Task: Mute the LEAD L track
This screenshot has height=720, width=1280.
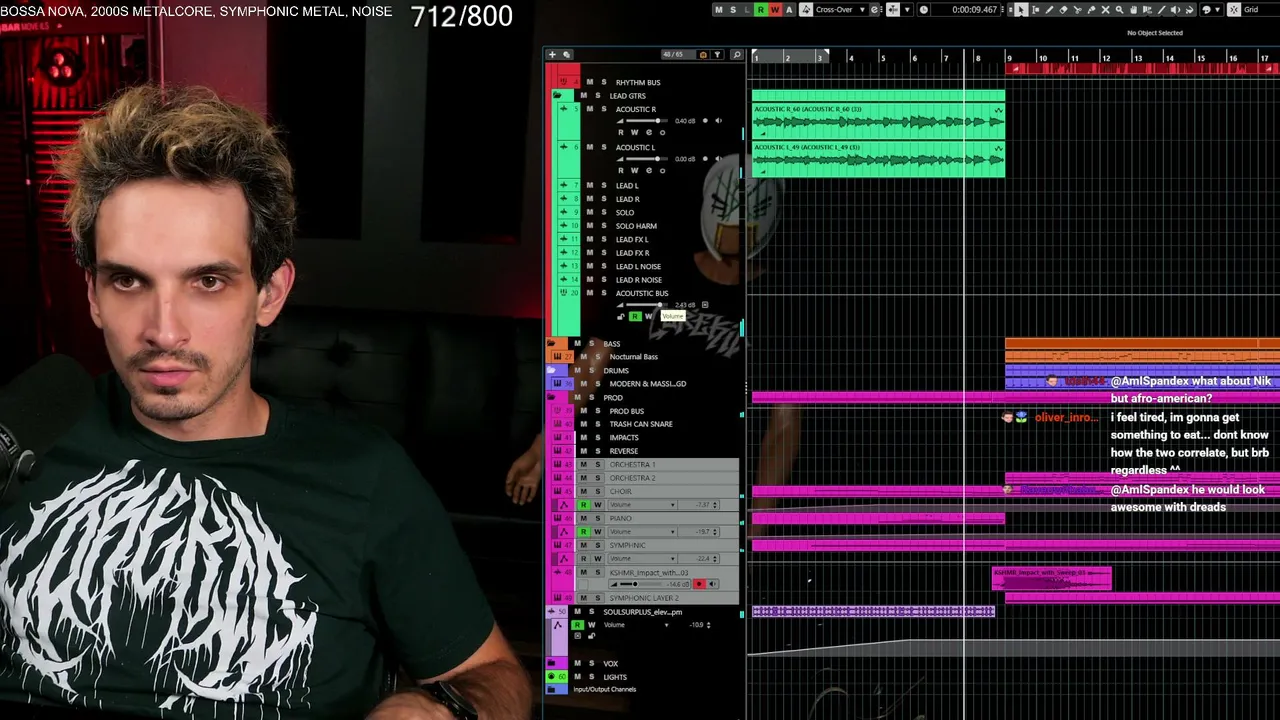Action: pyautogui.click(x=589, y=185)
